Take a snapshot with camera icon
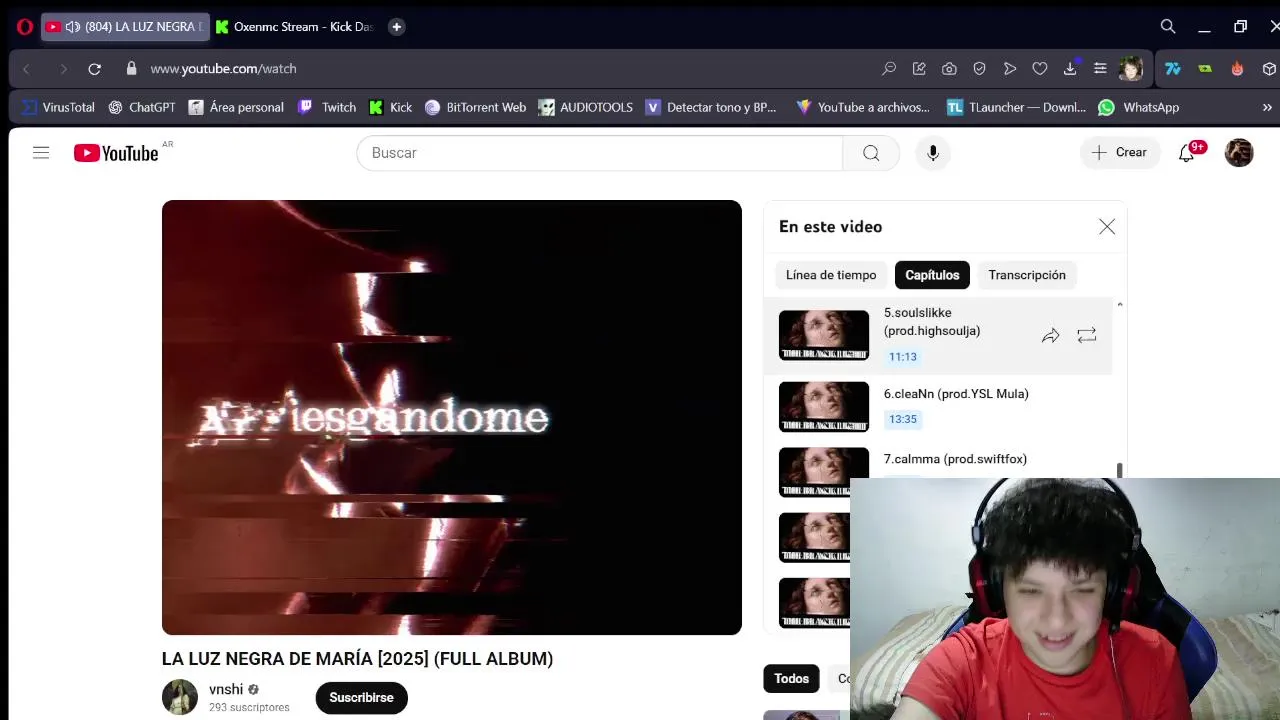Viewport: 1280px width, 720px height. [x=949, y=69]
